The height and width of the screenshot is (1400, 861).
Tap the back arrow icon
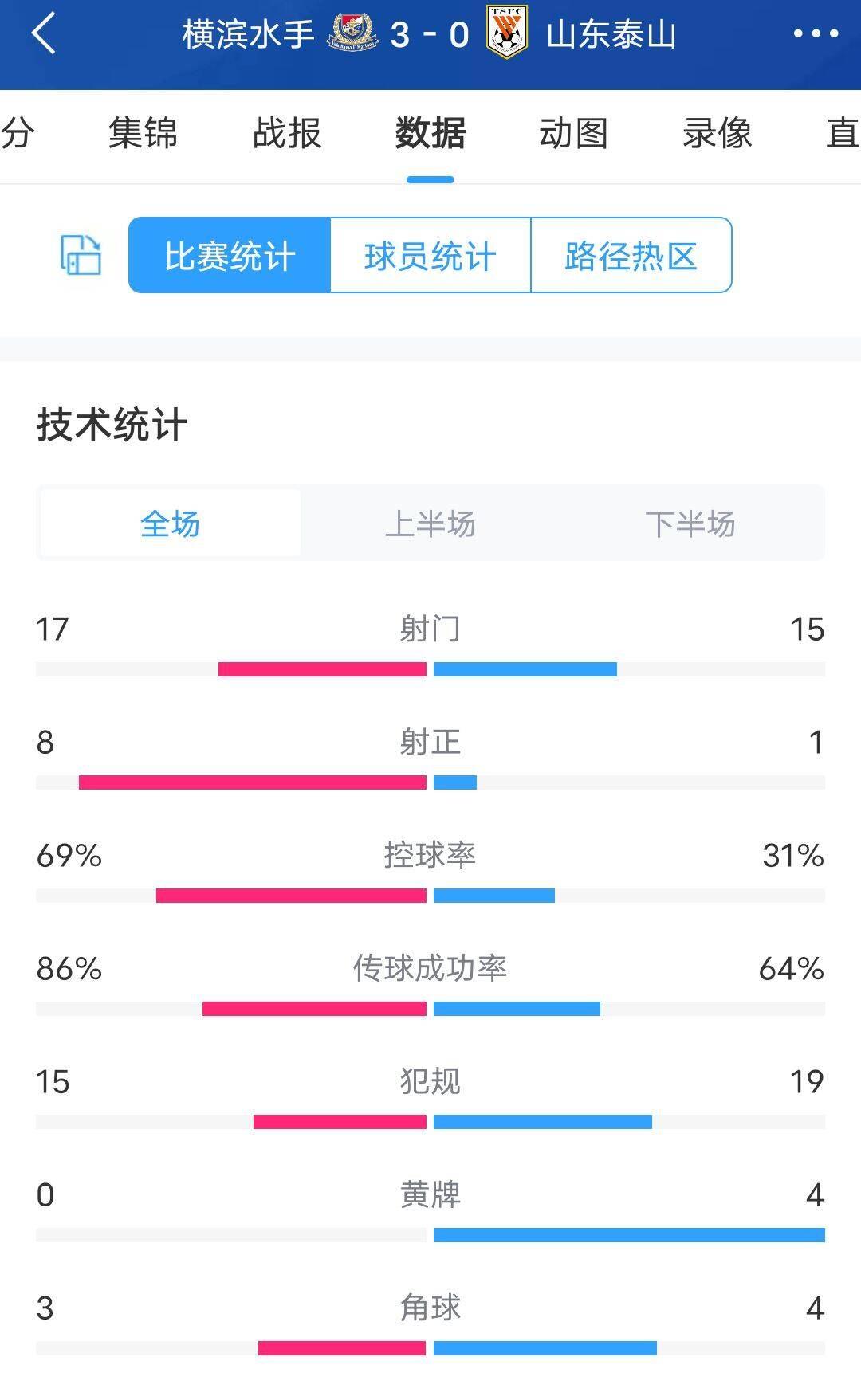point(43,33)
